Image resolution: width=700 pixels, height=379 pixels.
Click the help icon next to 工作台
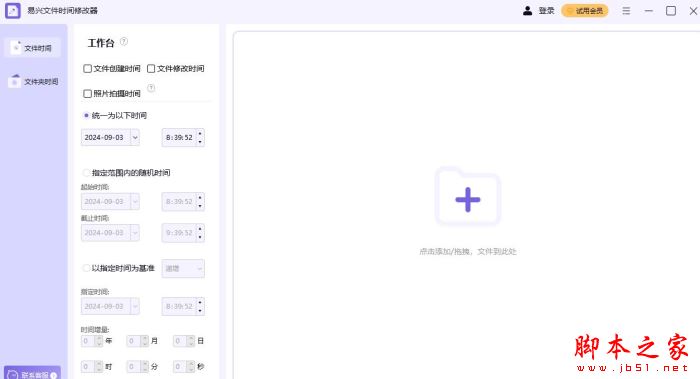(x=124, y=42)
